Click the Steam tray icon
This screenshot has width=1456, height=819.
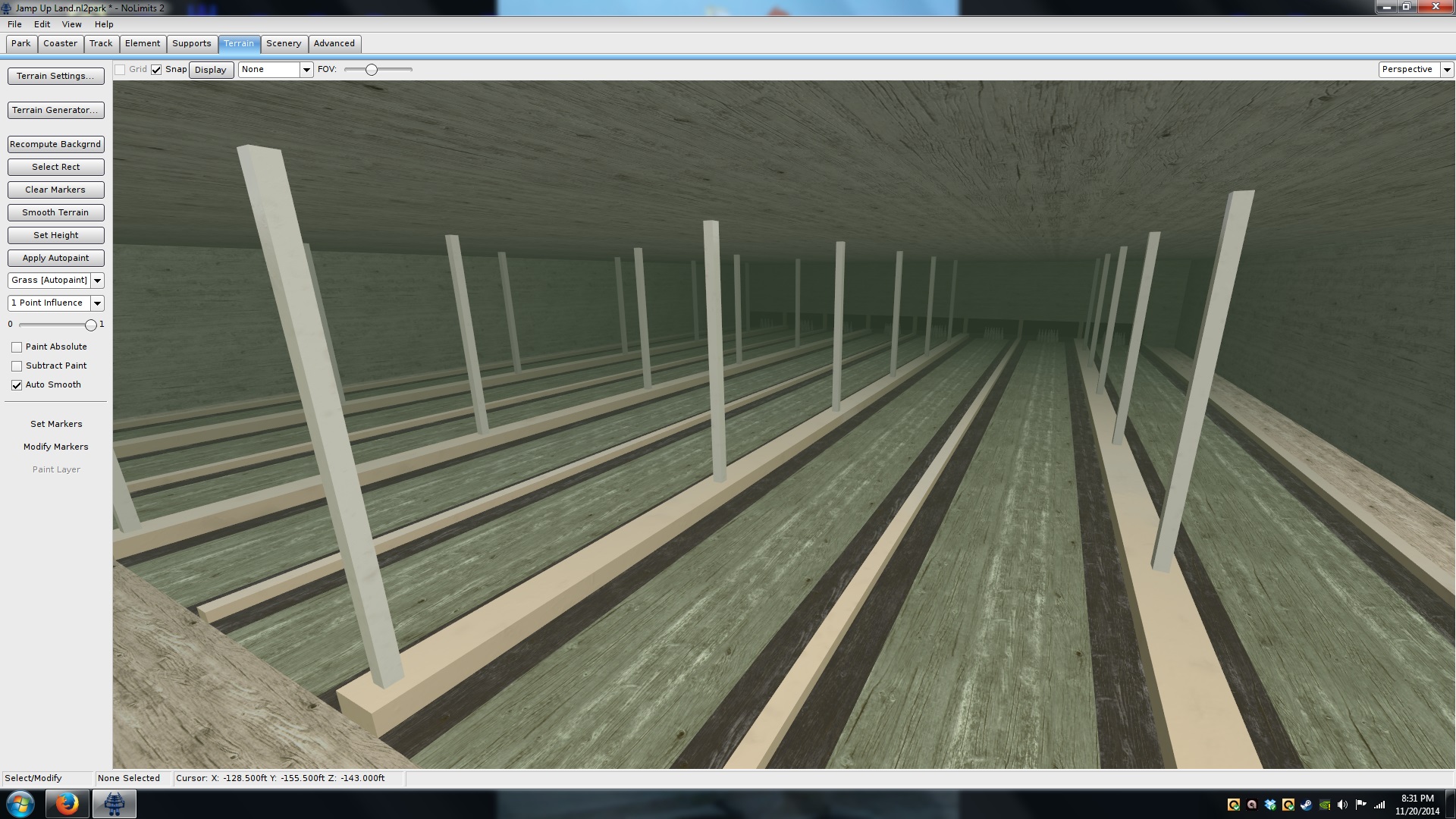(1306, 805)
